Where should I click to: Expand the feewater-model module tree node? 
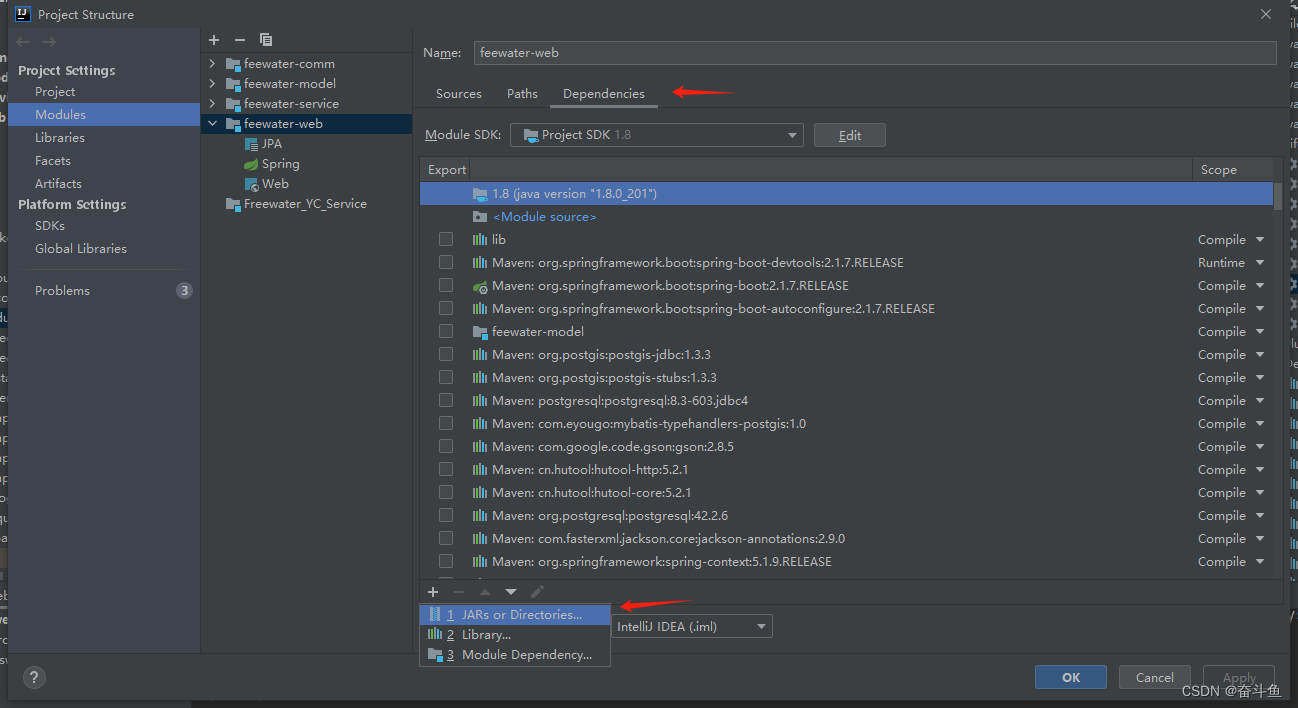point(212,84)
